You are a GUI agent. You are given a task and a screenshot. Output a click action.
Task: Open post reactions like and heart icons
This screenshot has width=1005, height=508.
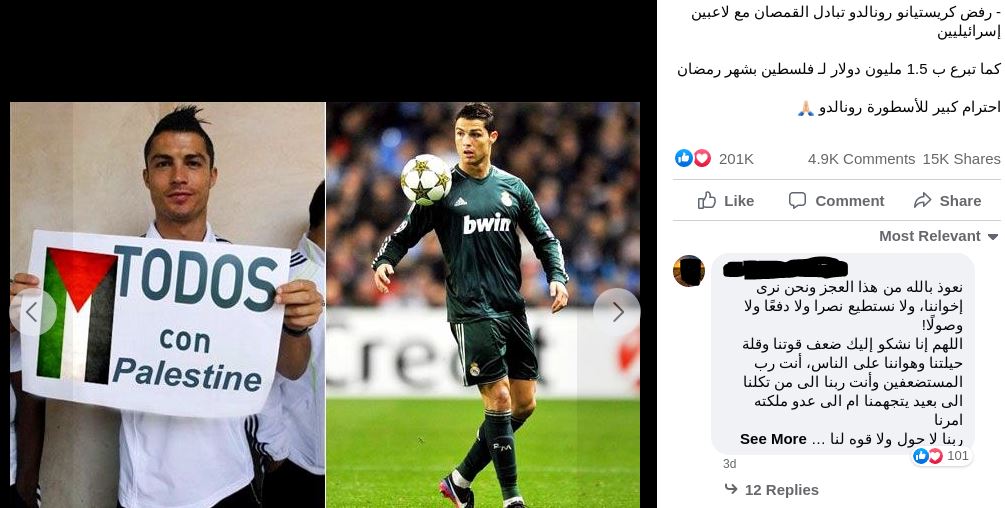tap(693, 158)
